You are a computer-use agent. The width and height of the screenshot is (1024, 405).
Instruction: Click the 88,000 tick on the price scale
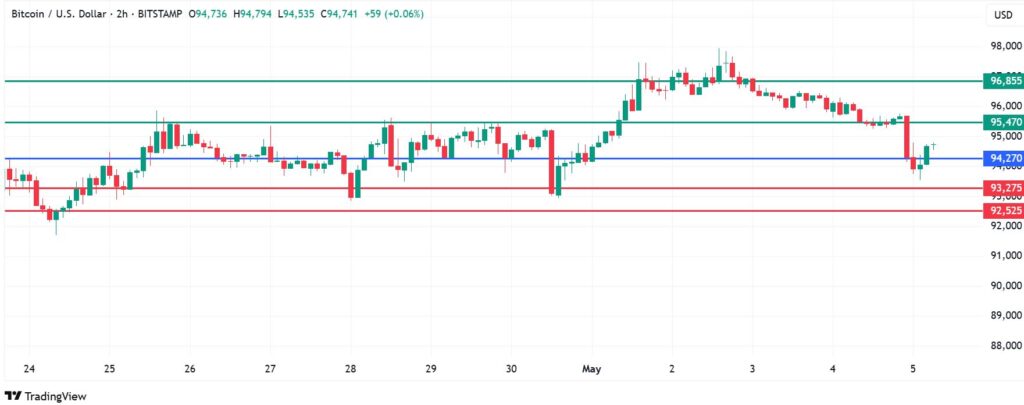tap(1002, 346)
